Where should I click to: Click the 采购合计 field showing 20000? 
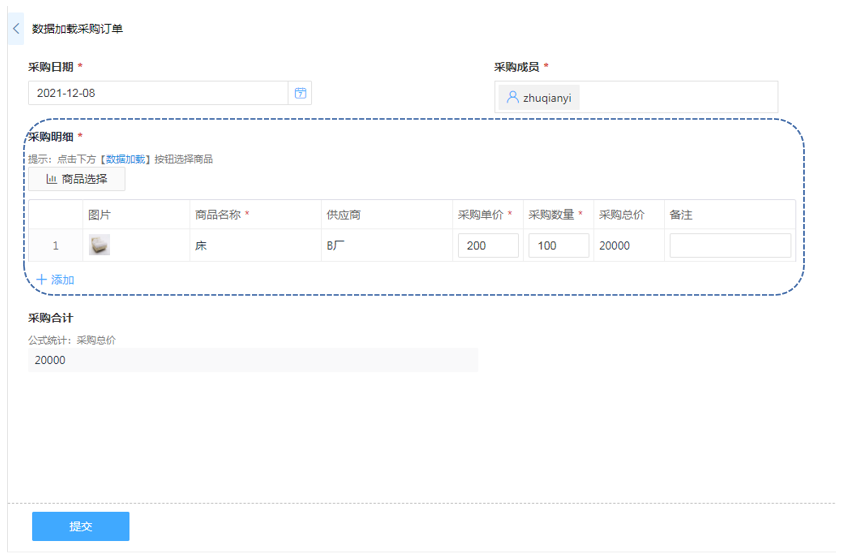click(x=252, y=360)
